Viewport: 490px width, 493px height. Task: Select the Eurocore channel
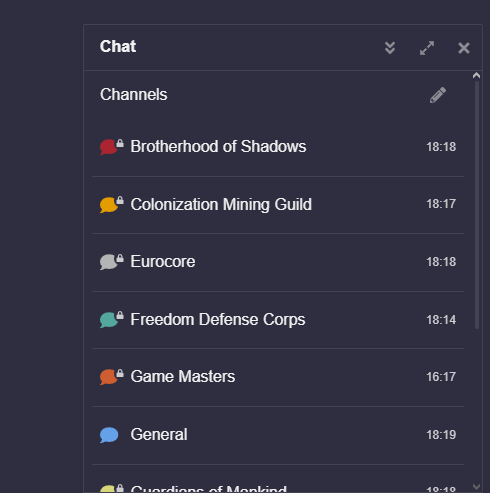[x=278, y=262]
